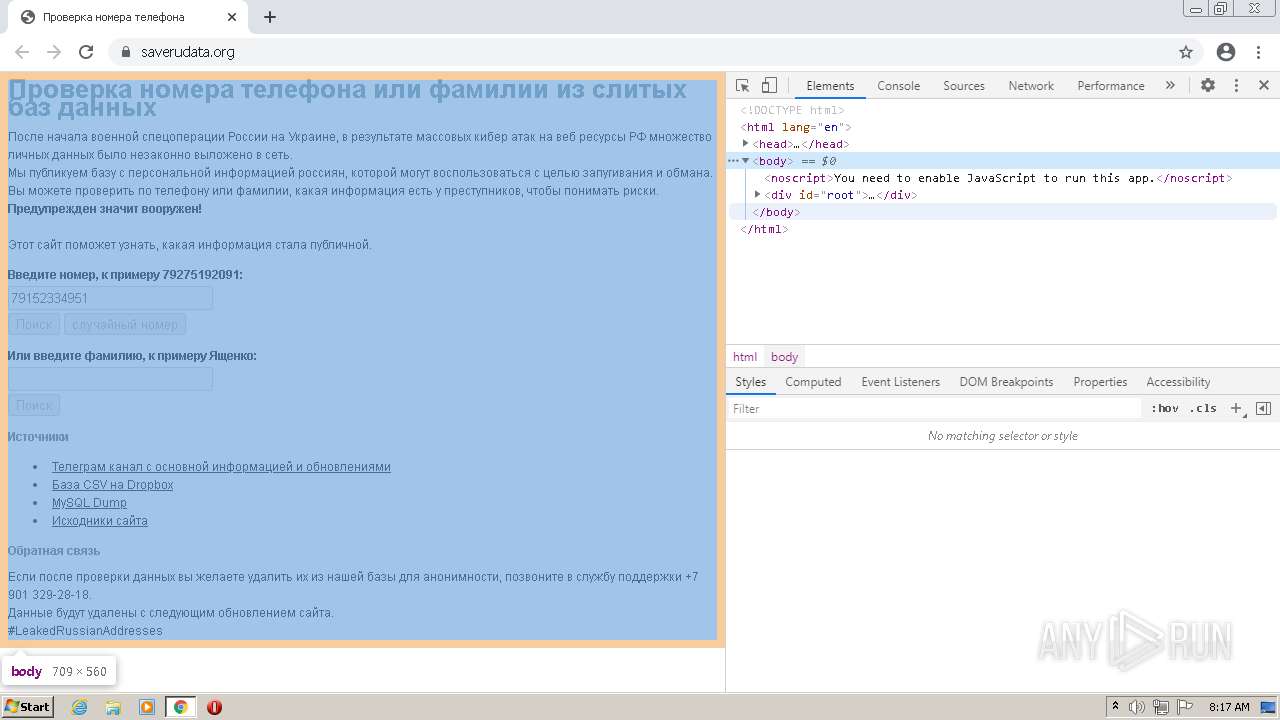Open База CSV на Dropbox link

click(x=112, y=485)
